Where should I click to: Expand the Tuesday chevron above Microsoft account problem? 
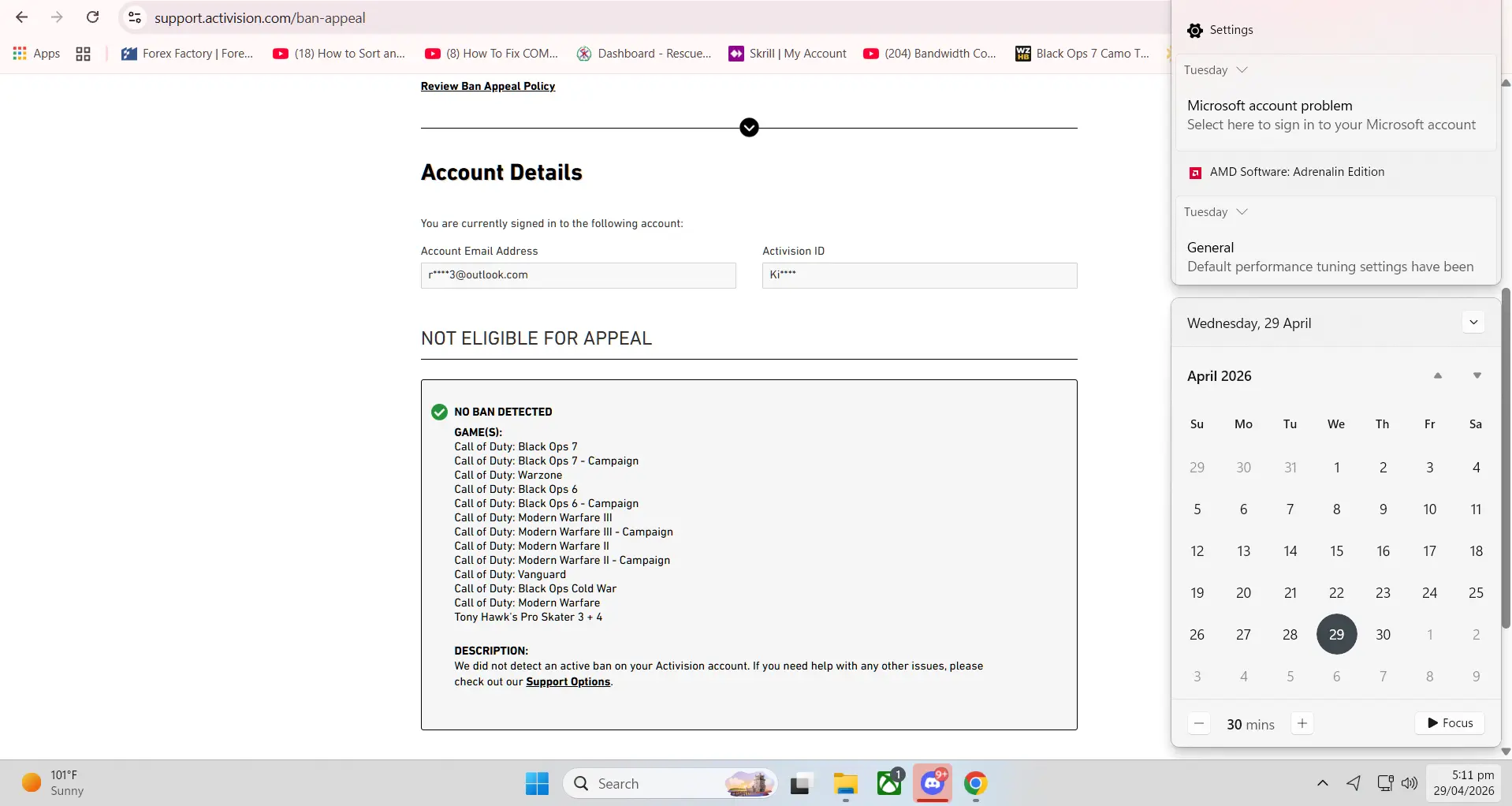[x=1242, y=69]
